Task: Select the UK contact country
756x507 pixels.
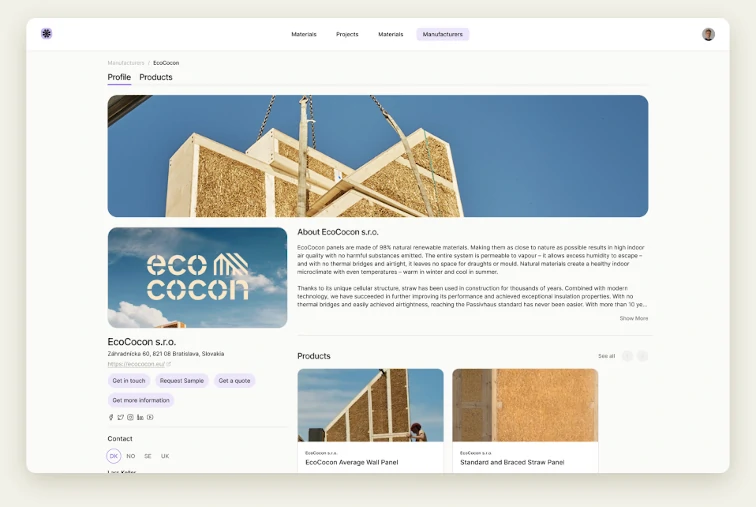Action: (165, 456)
